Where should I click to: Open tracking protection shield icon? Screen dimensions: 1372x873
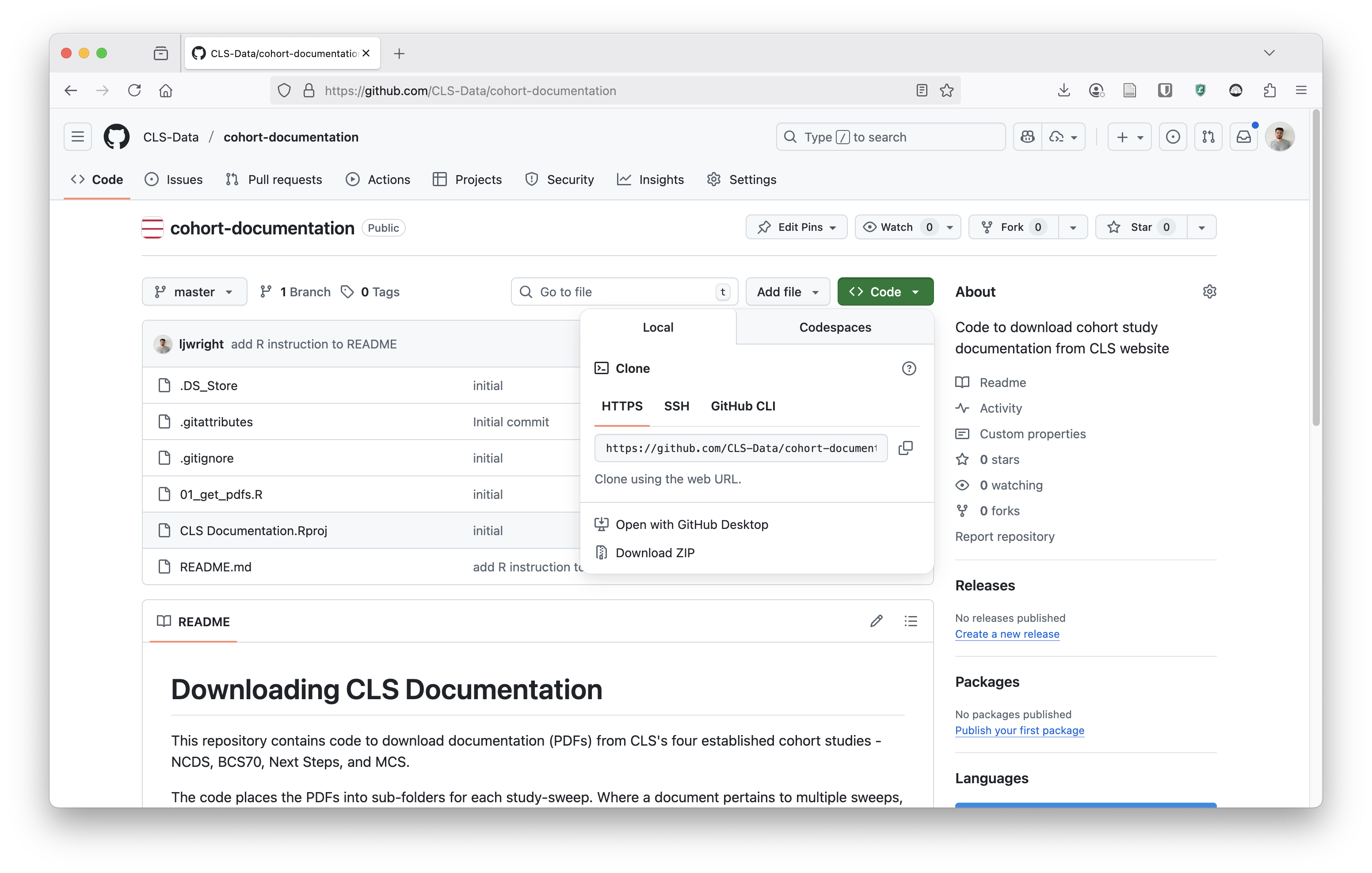click(284, 90)
